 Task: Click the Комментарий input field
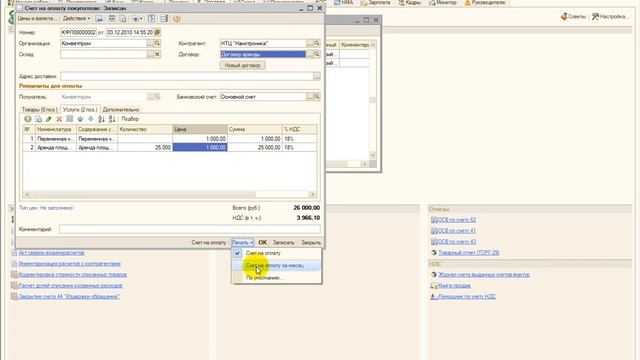click(190, 229)
